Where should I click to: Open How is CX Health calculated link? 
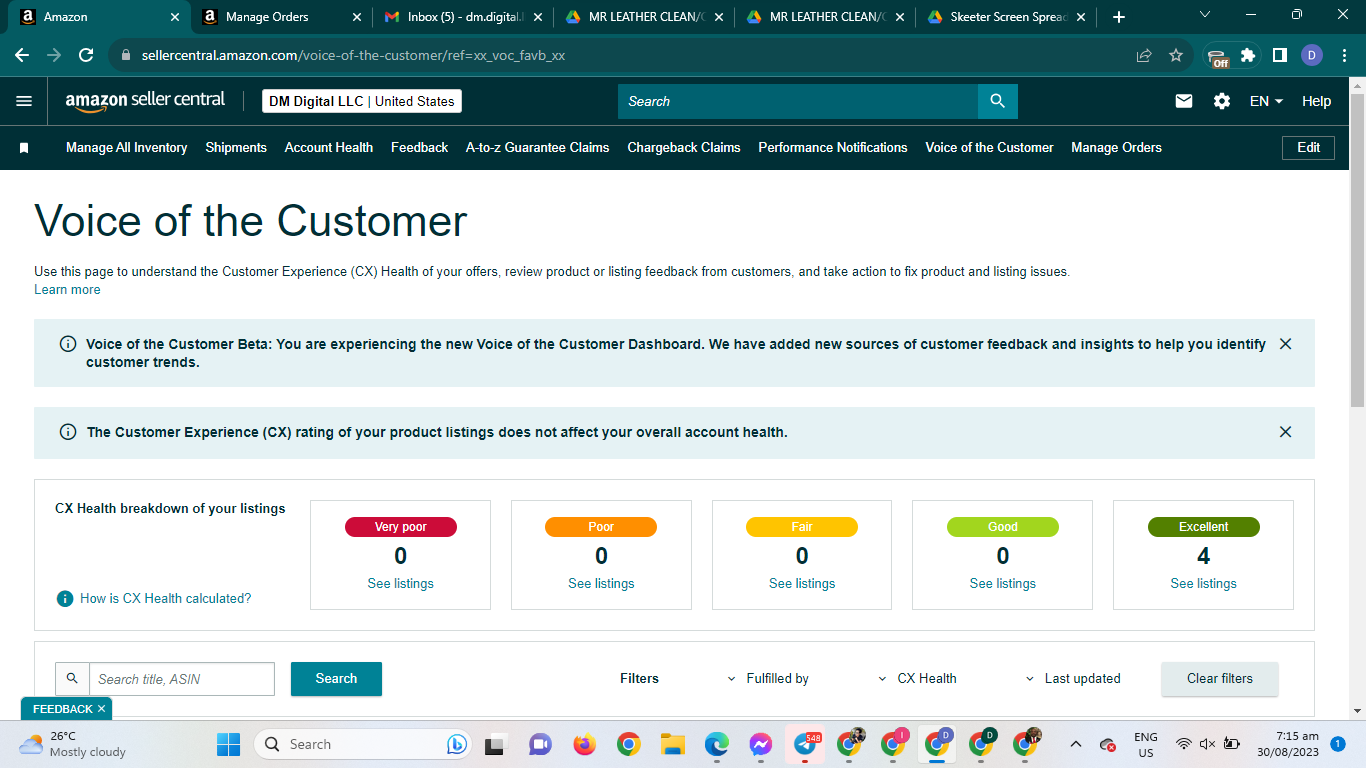(166, 599)
